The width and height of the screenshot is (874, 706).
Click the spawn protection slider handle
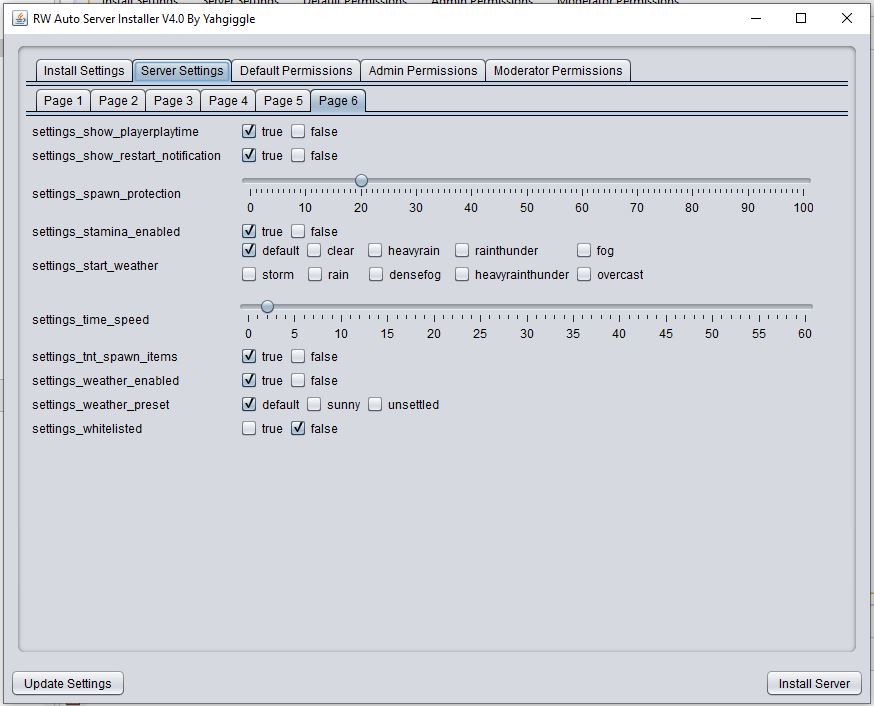point(361,181)
